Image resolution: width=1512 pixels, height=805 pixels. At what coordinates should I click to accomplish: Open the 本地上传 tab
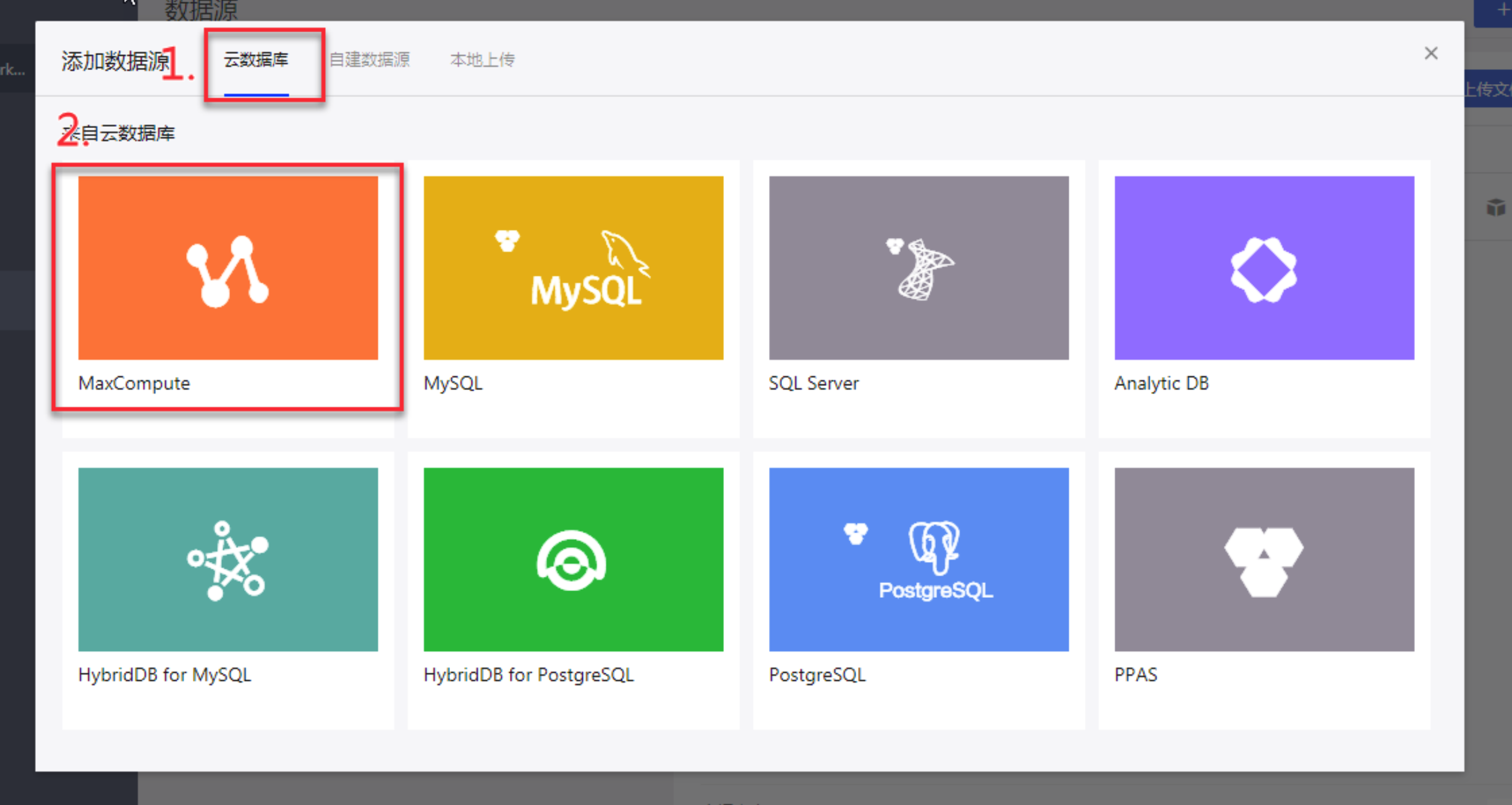point(482,60)
